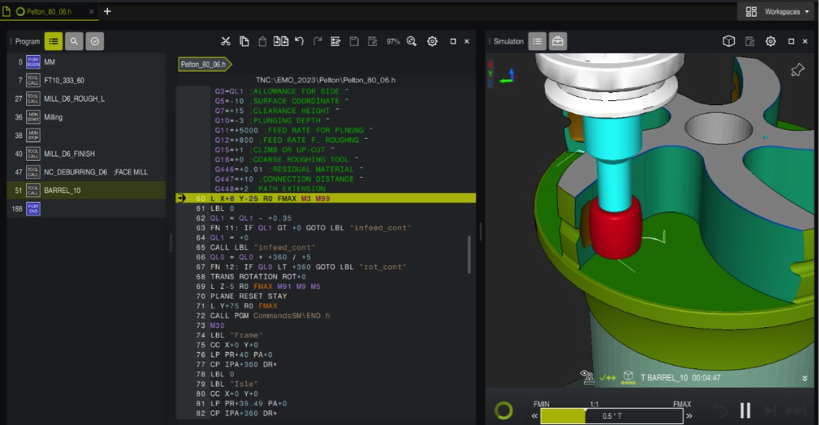Open the Workspaces dropdown
This screenshot has width=819, height=425.
point(777,11)
